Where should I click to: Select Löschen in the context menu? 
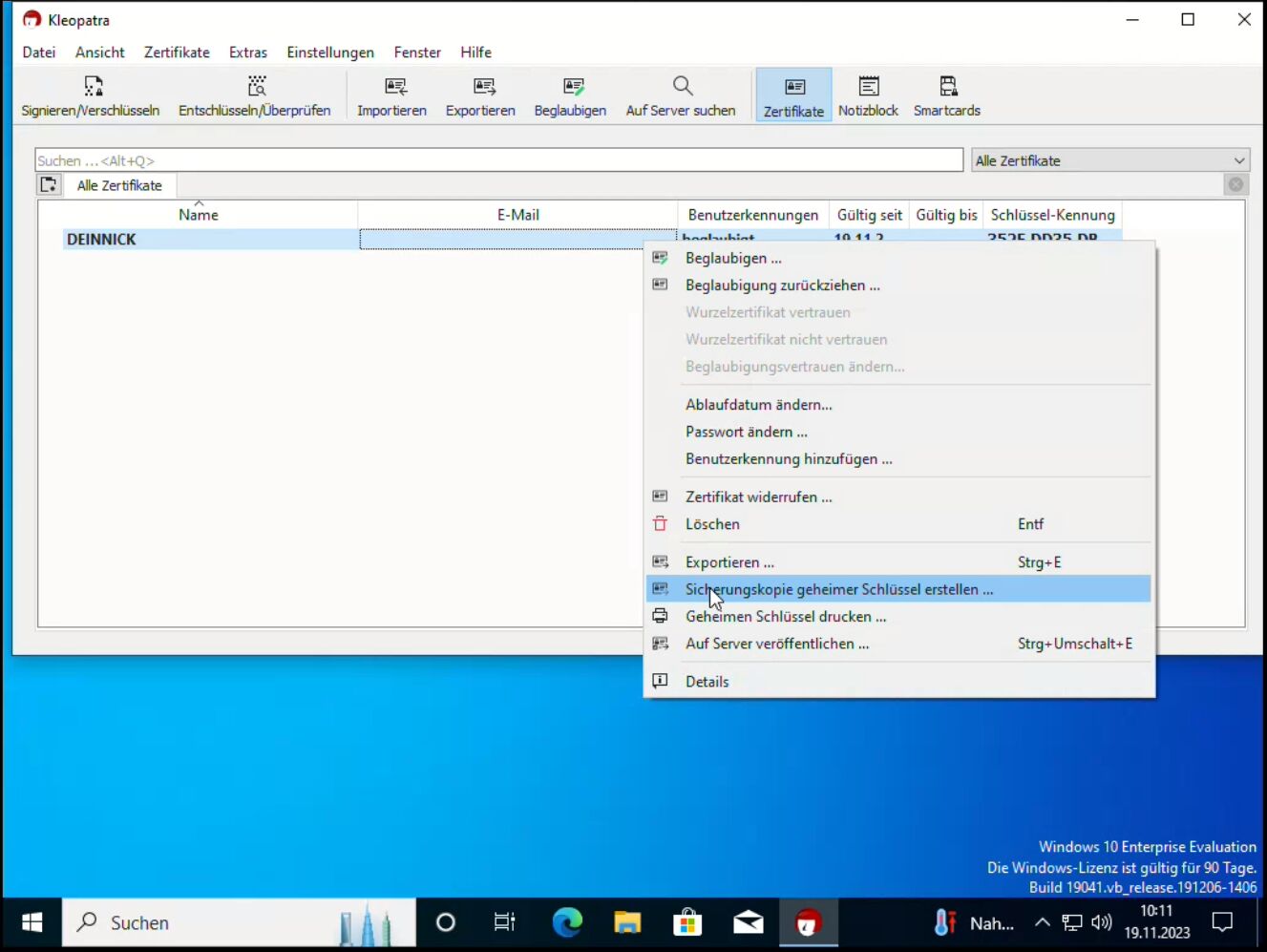712,524
